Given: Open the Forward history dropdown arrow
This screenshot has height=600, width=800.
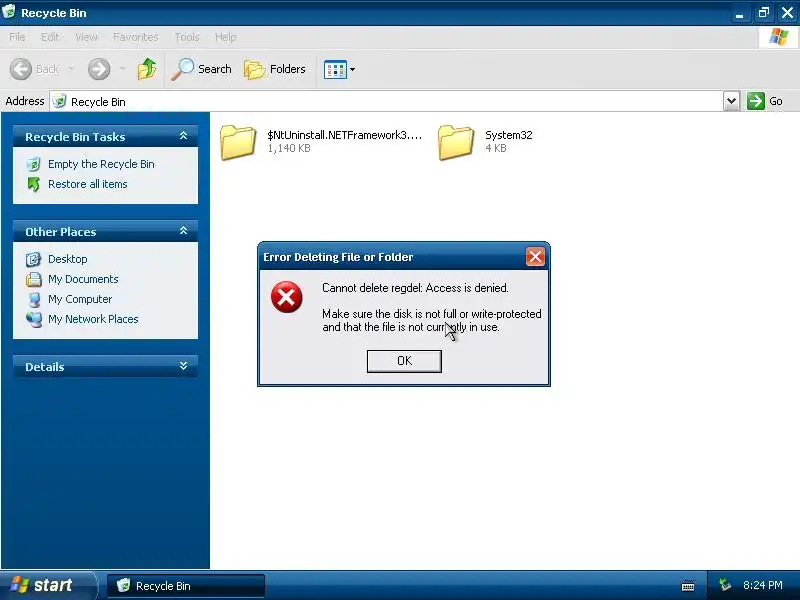Looking at the screenshot, I should (x=122, y=69).
